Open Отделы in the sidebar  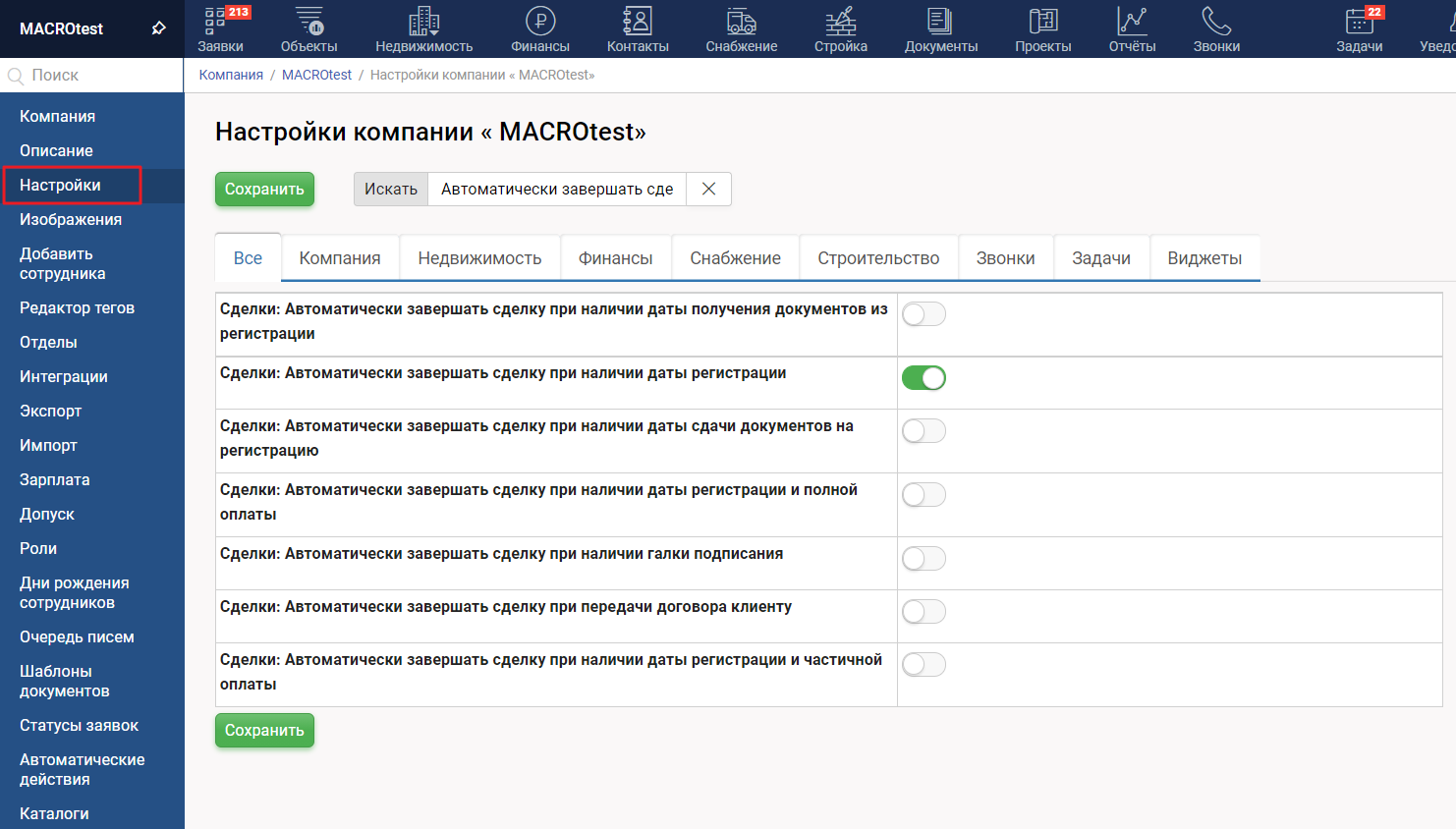48,342
